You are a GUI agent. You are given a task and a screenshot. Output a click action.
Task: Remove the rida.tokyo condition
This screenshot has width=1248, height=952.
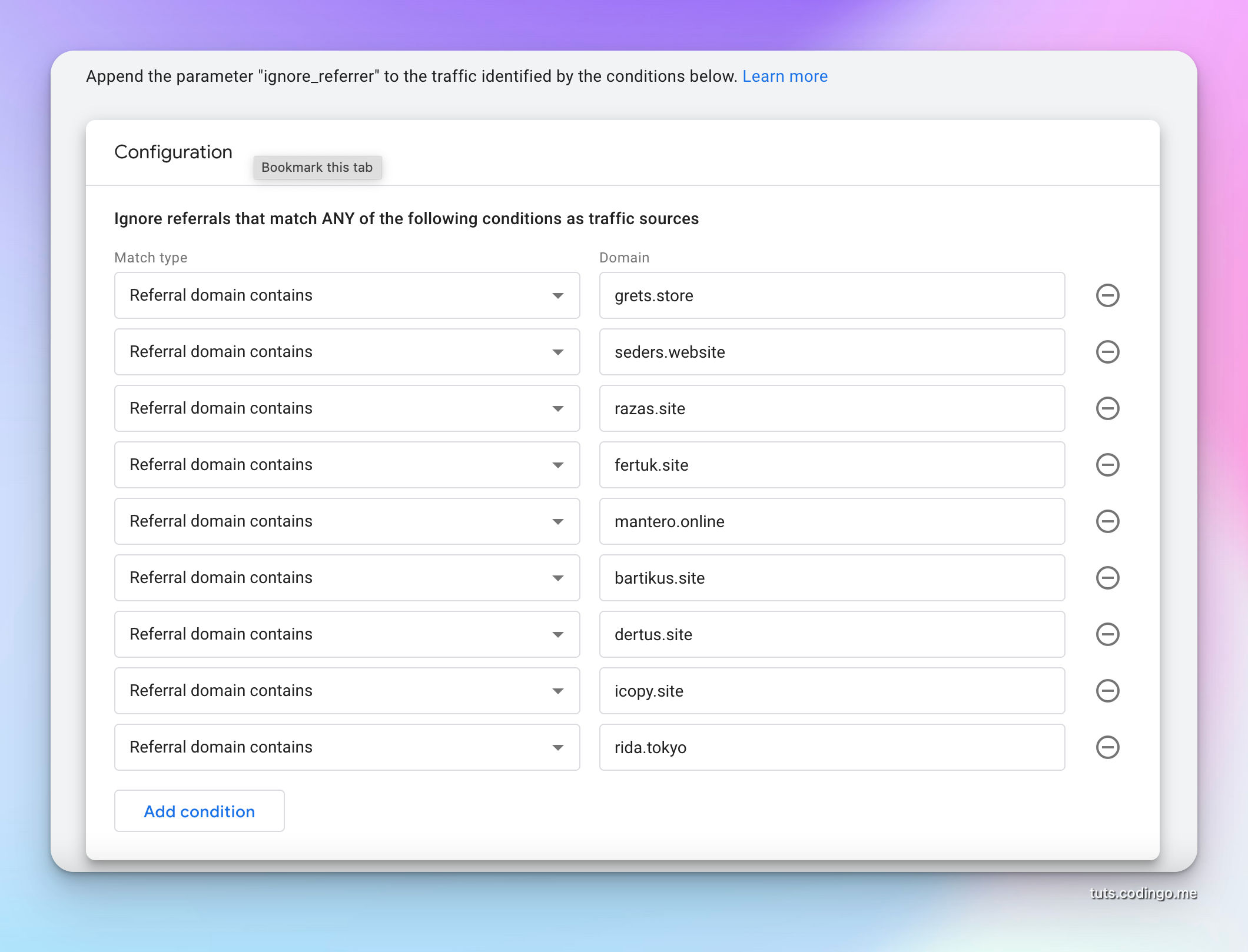click(x=1107, y=747)
